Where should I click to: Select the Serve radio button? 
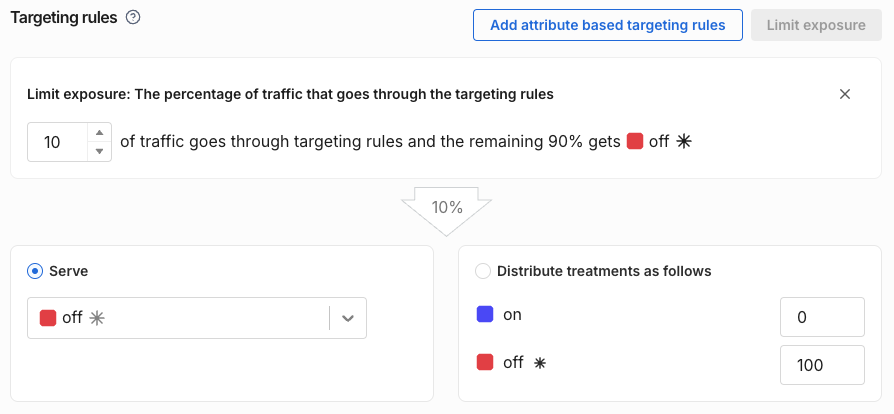coord(35,271)
